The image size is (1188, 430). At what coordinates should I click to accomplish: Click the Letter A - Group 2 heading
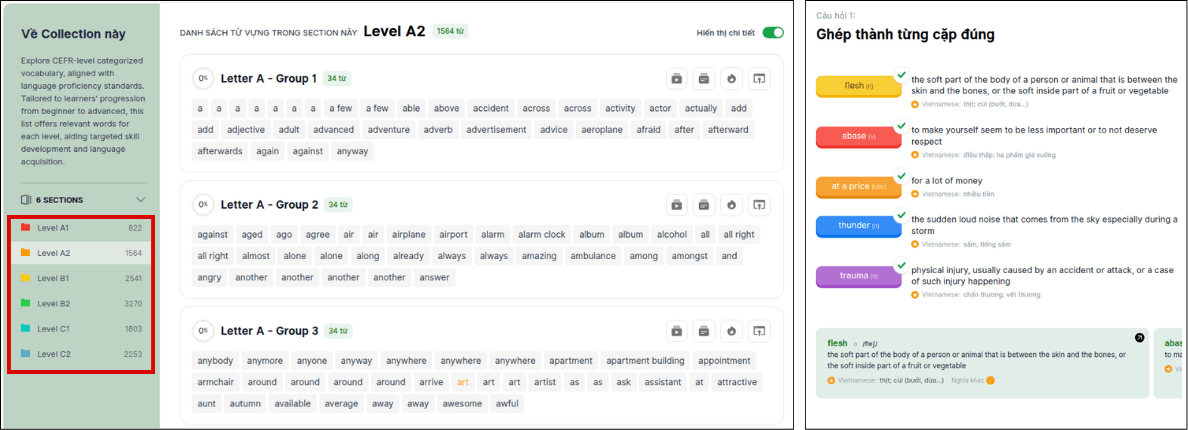(x=269, y=204)
